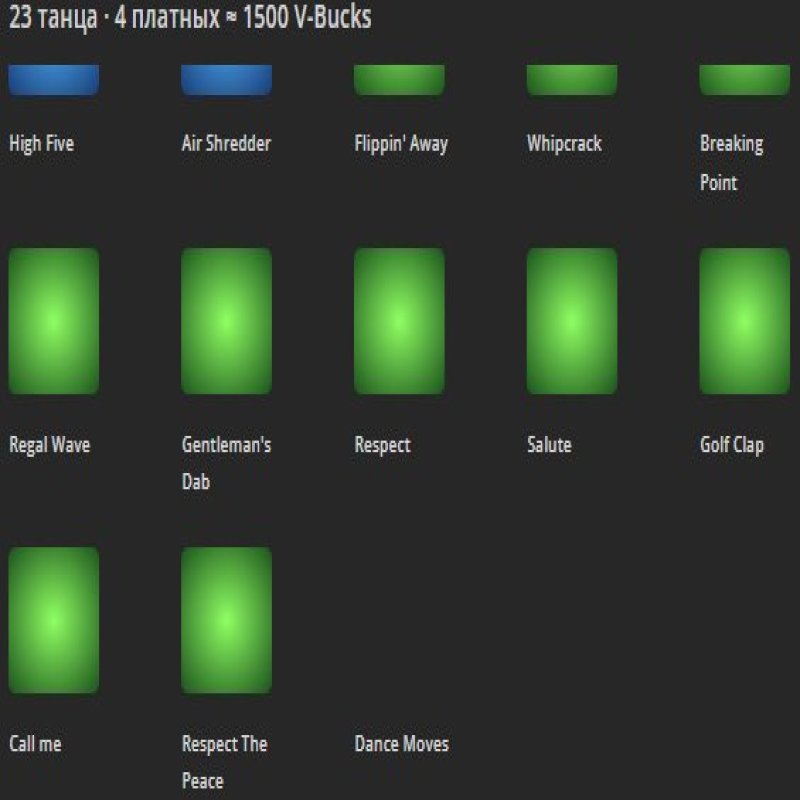Click the High Five name label

click(x=41, y=144)
